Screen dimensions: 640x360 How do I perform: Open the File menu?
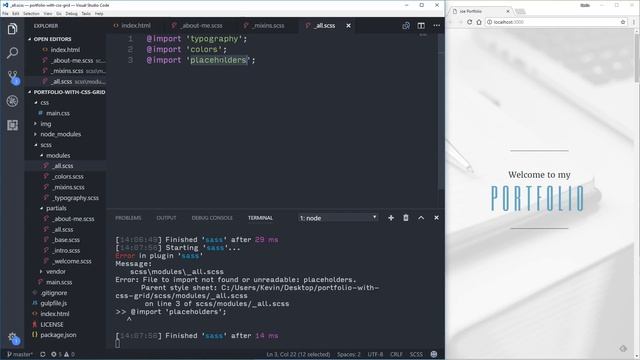point(5,13)
